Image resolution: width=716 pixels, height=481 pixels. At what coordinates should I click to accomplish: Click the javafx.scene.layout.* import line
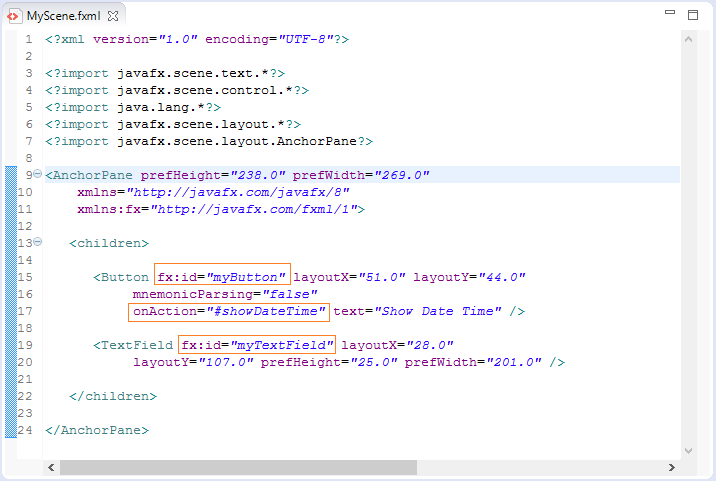173,124
